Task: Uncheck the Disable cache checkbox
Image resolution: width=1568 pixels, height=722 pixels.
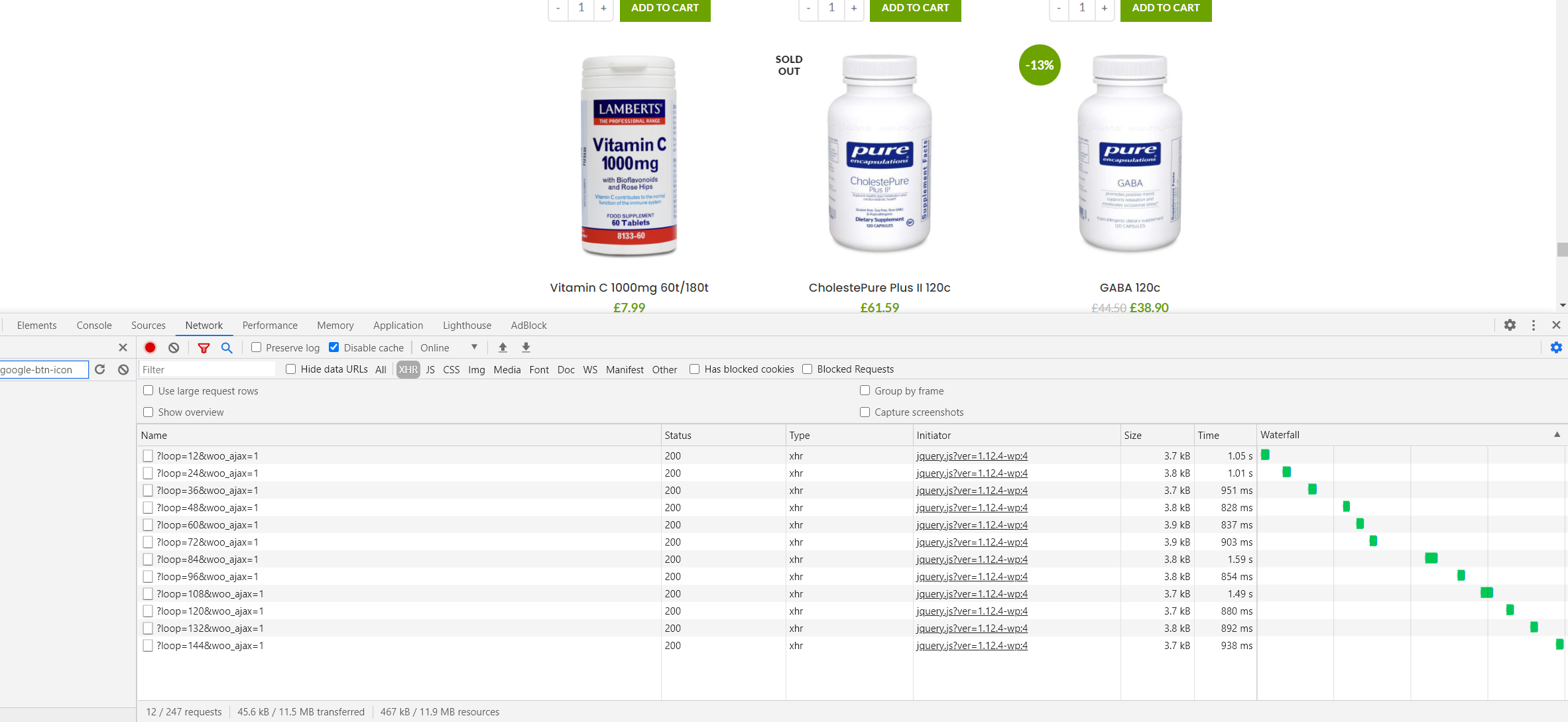Action: pyautogui.click(x=334, y=347)
